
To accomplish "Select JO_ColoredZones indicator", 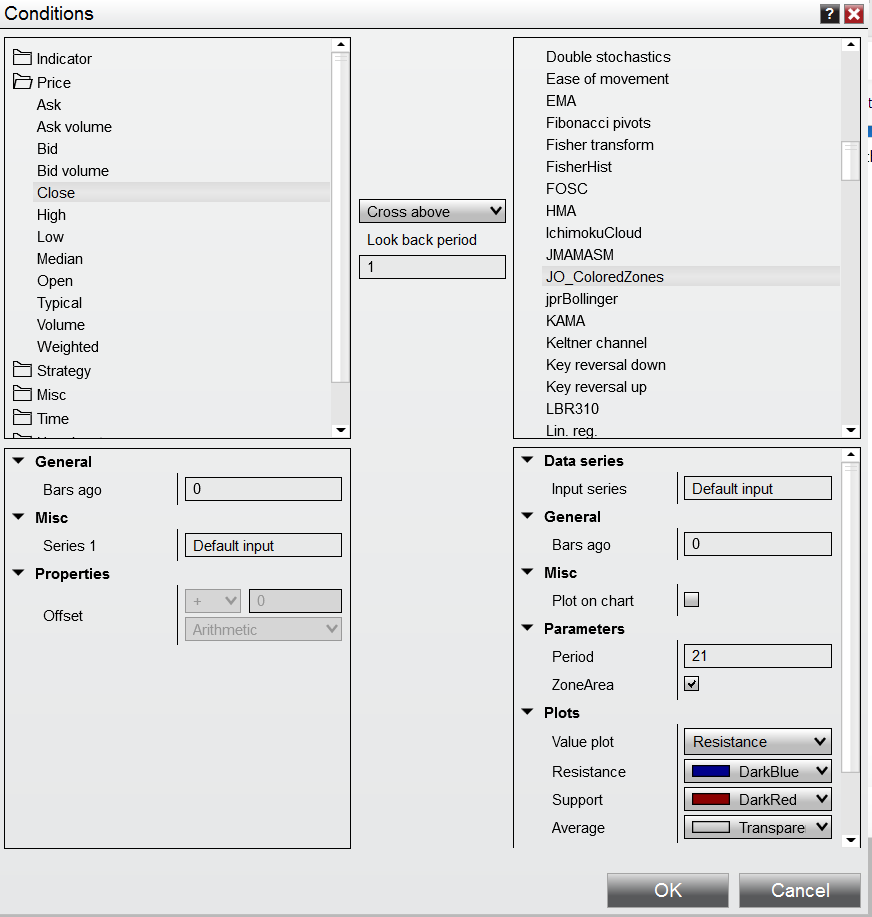I will coord(691,277).
